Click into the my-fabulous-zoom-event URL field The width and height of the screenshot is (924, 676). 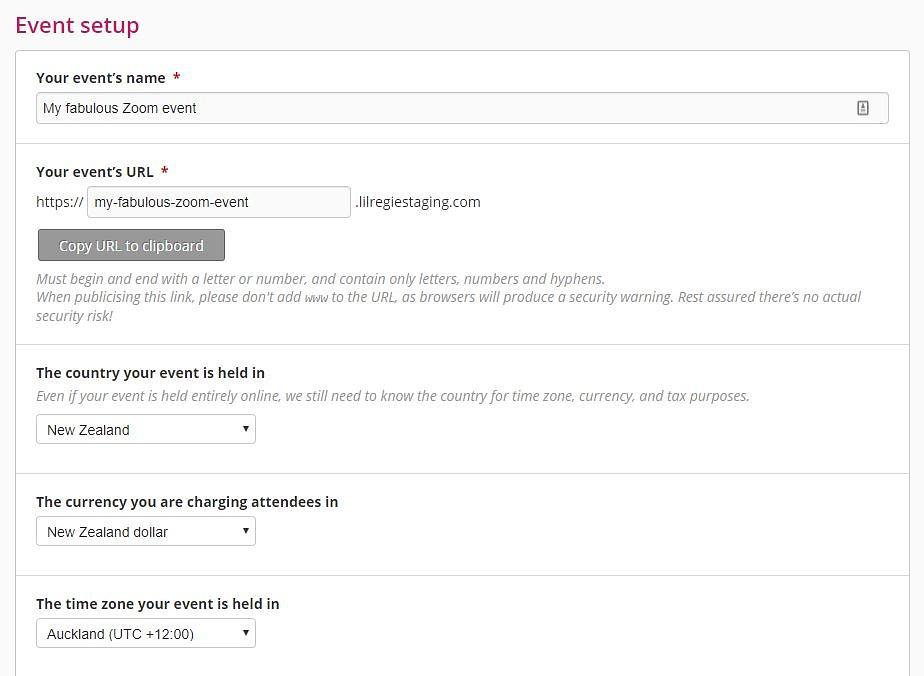tap(219, 202)
